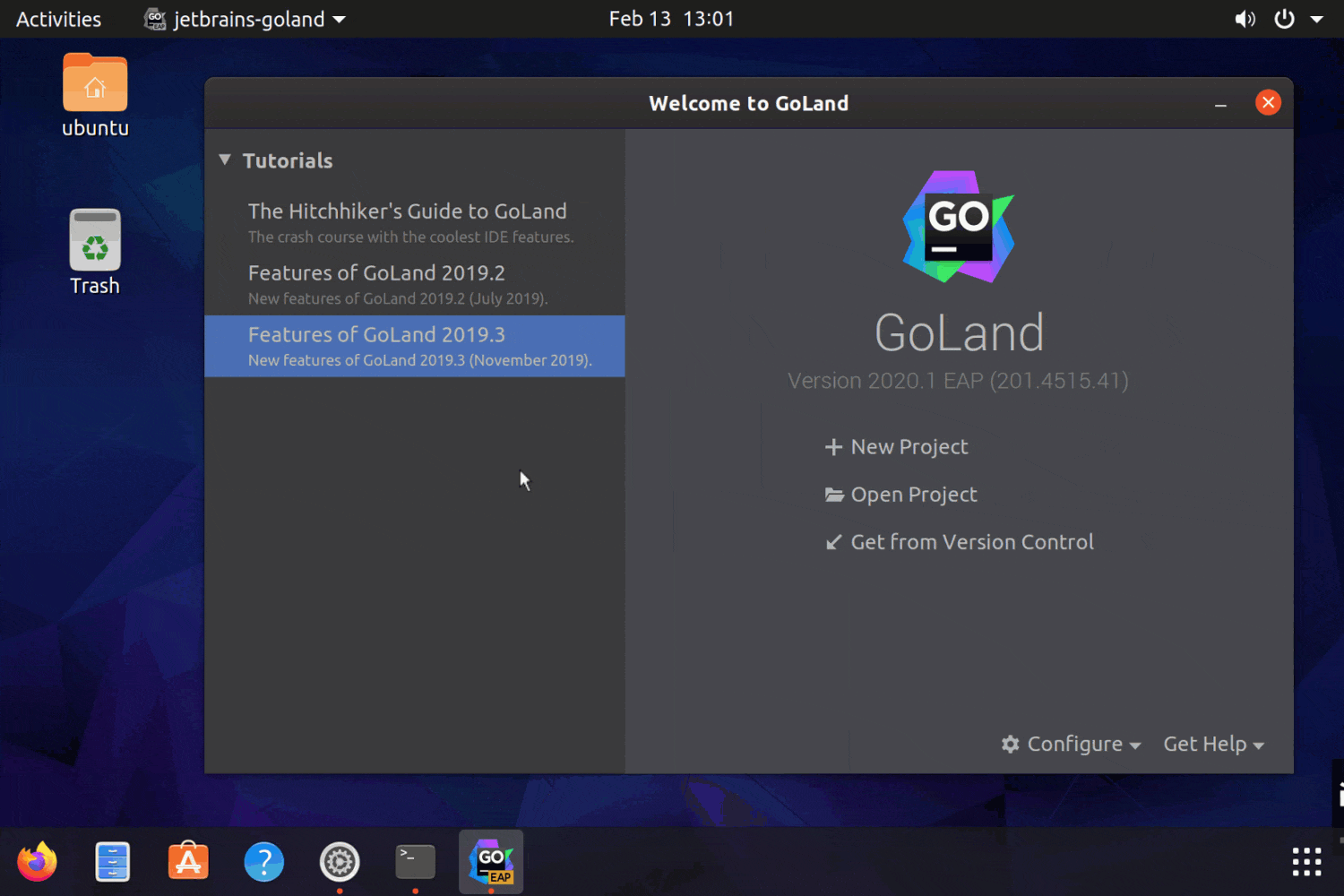Screen dimensions: 1344x896
Task: Open Firefox from the dock
Action: 37,861
